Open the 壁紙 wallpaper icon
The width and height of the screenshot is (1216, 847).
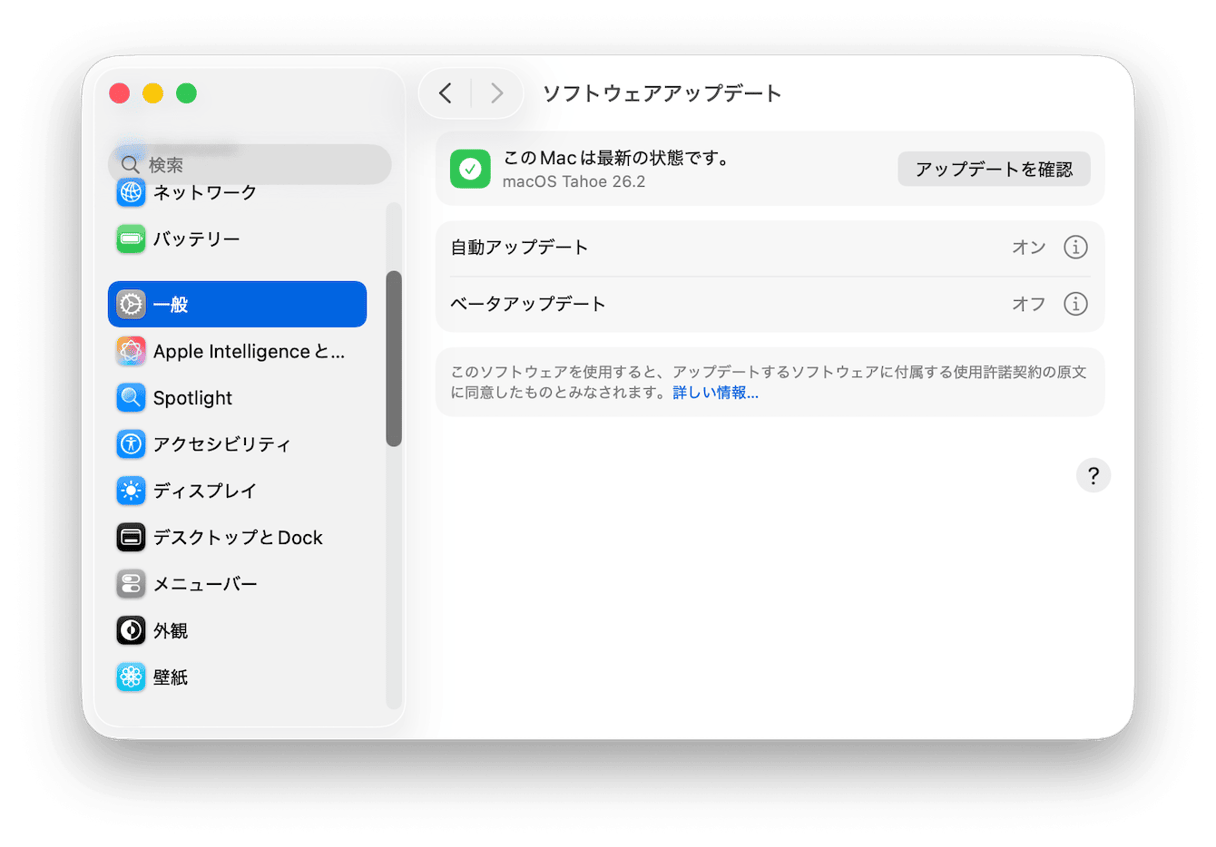click(131, 677)
